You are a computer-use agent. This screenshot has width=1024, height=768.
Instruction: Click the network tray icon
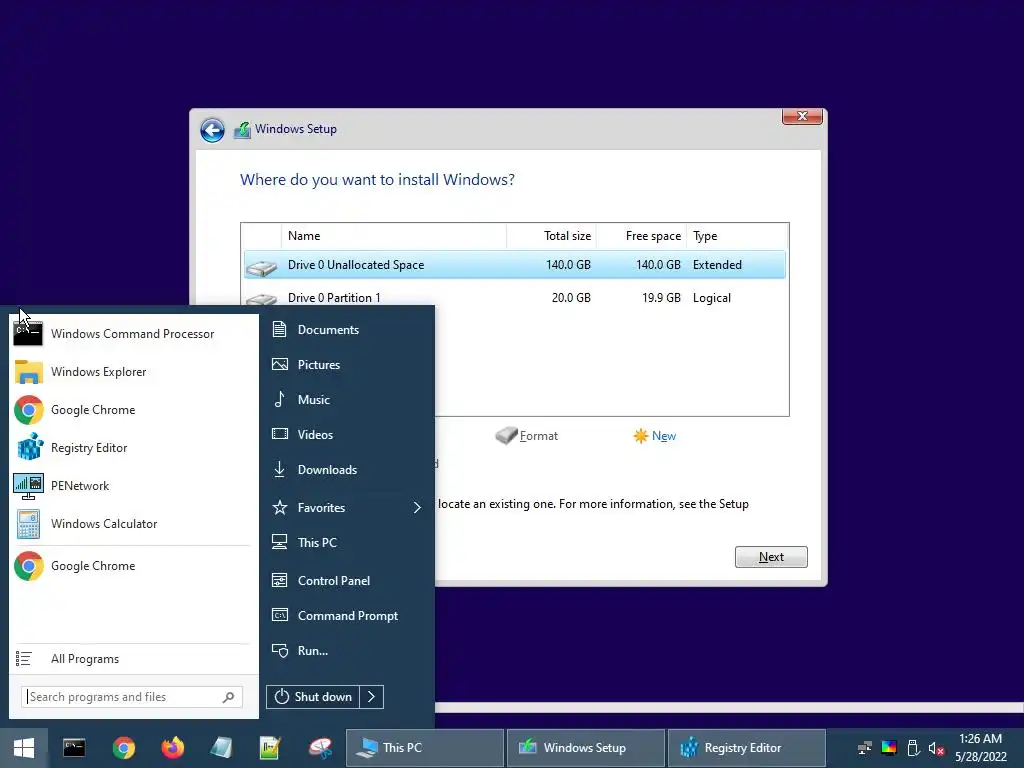pyautogui.click(x=865, y=748)
